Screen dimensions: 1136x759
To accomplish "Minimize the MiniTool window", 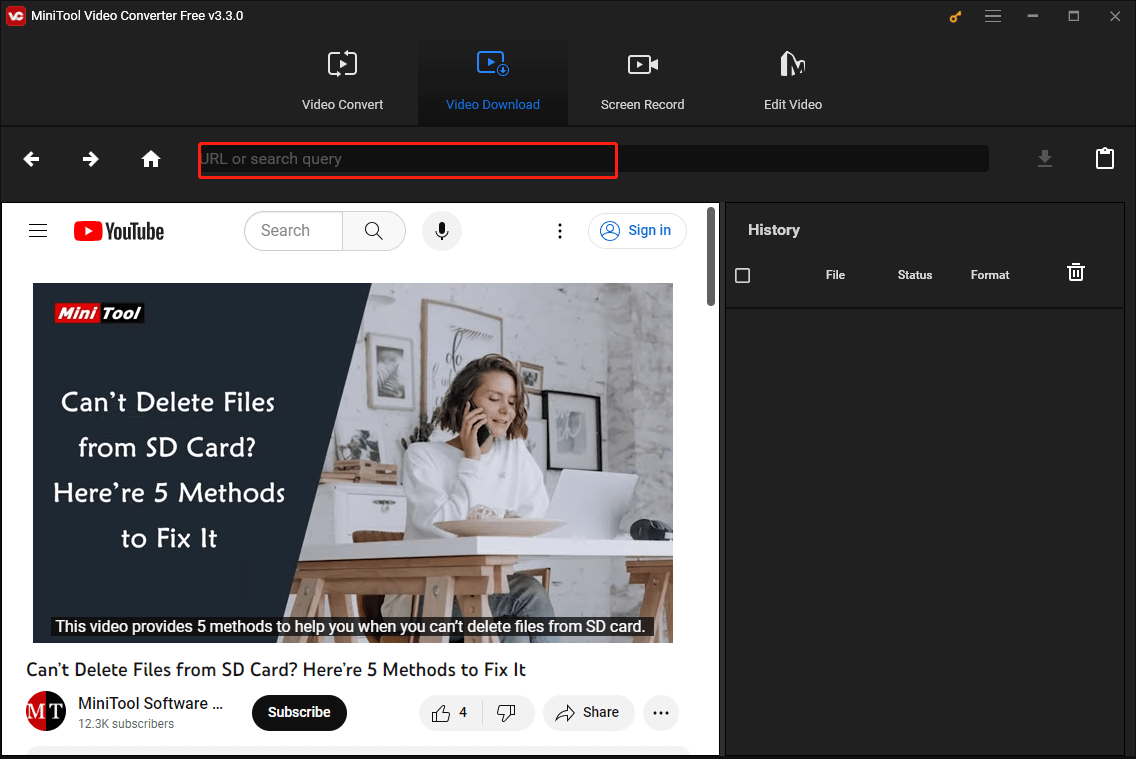I will coord(1032,16).
